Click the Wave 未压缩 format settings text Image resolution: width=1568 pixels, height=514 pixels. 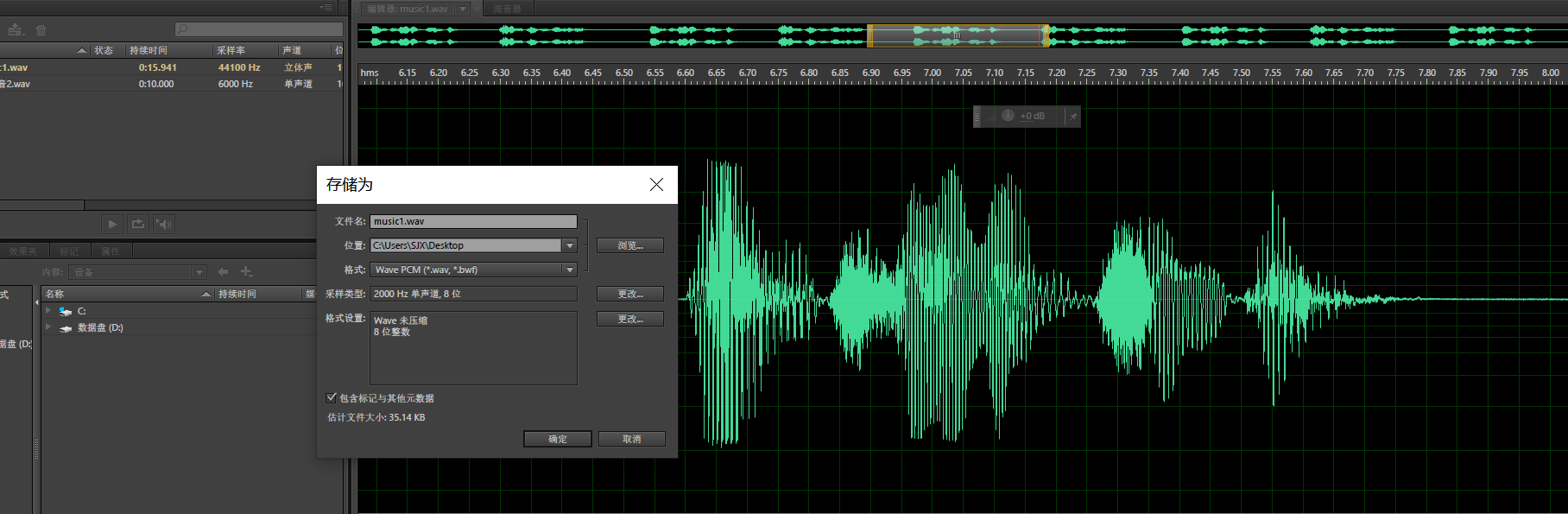coord(401,320)
